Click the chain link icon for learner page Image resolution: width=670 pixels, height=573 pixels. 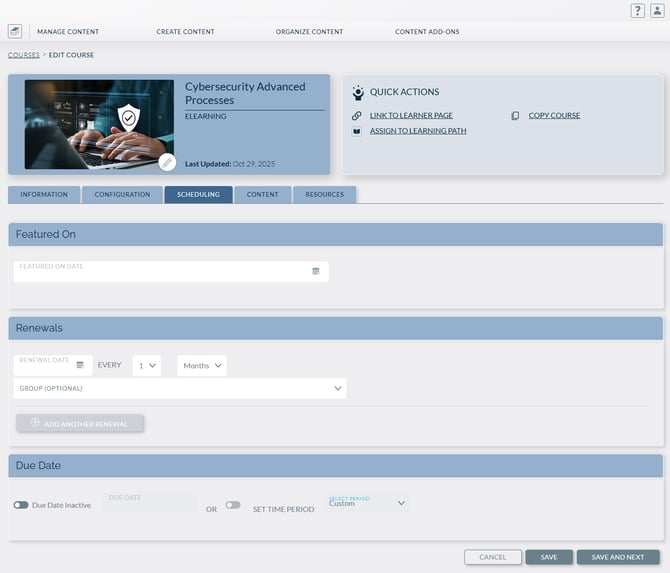pos(357,116)
